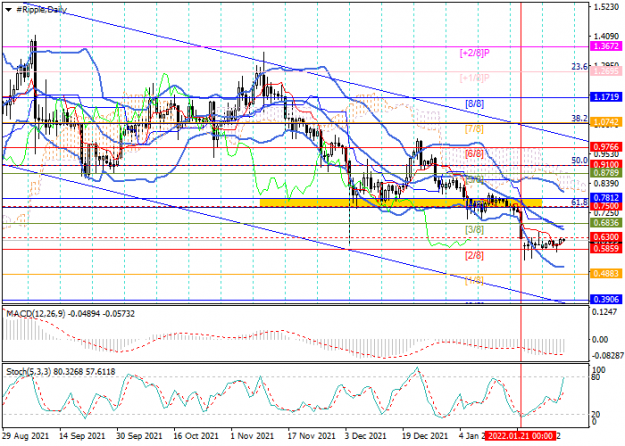Click the #Ripple,Daily chart title
Image resolution: width=625 pixels, height=446 pixels.
click(x=41, y=10)
